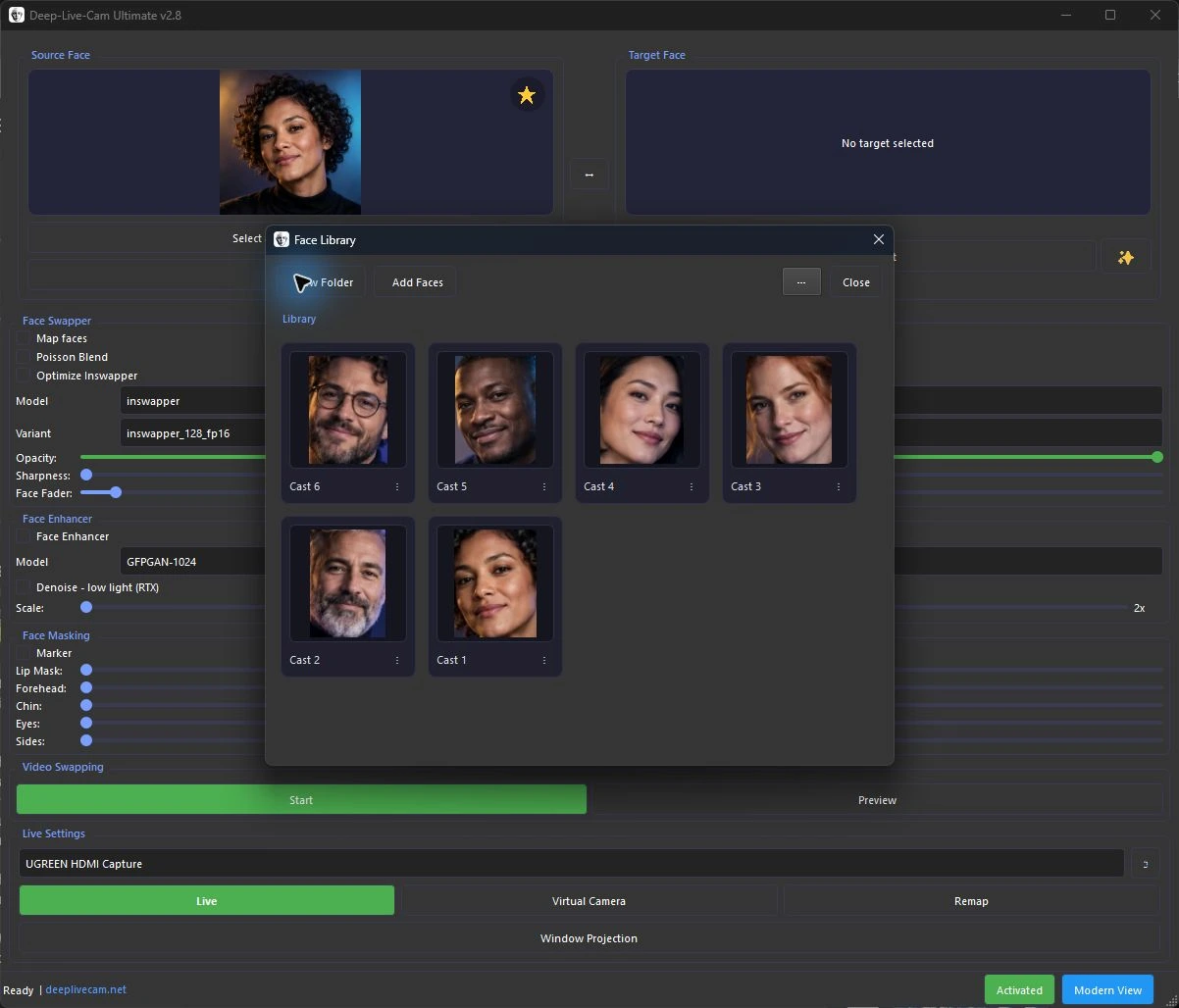Open the Cast 2 options menu dots
The width and height of the screenshot is (1179, 1008).
click(x=397, y=660)
